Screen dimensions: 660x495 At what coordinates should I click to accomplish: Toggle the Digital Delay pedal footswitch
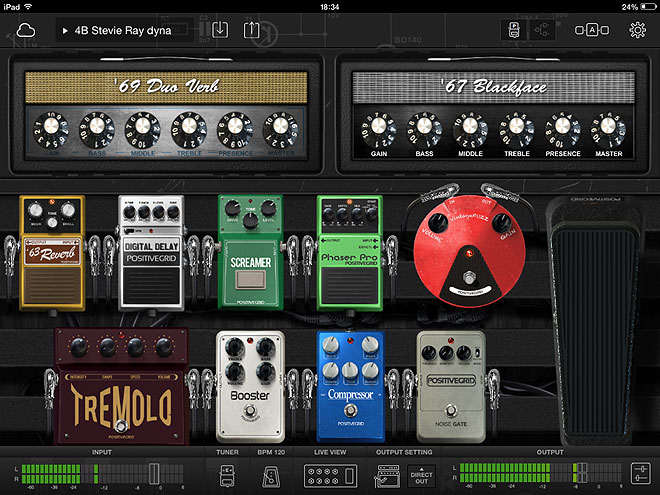(x=151, y=286)
